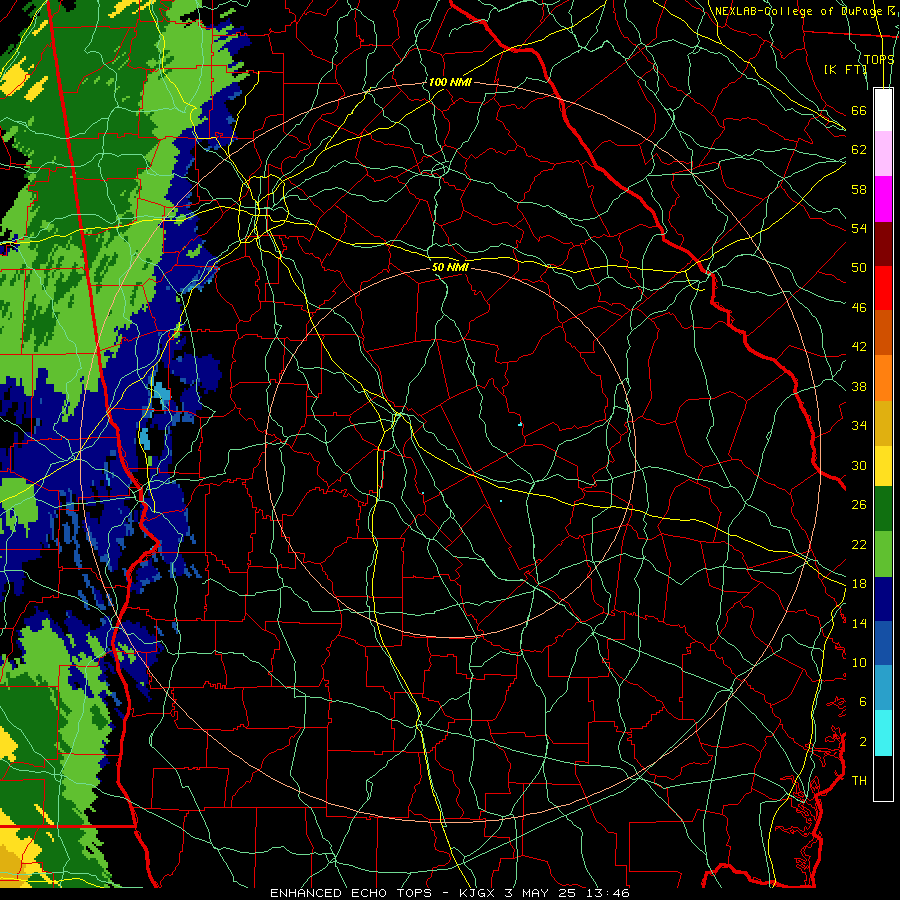Click the magenta 58 kft legend swatch
This screenshot has width=900, height=900.
pos(883,199)
